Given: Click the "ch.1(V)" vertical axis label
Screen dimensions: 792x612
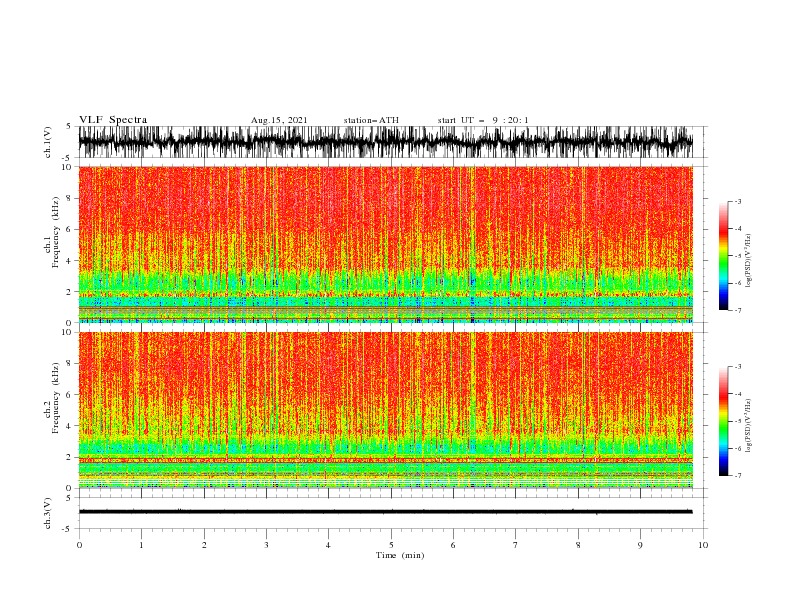Looking at the screenshot, I should pos(48,142).
